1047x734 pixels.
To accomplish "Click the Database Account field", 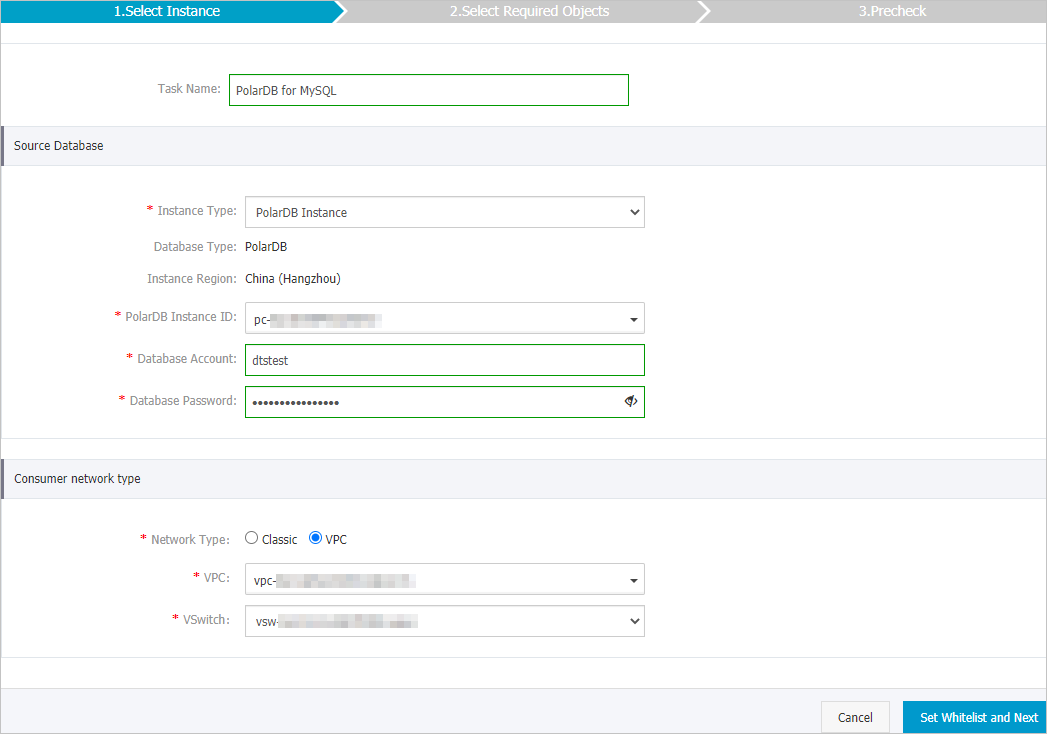I will click(x=444, y=360).
